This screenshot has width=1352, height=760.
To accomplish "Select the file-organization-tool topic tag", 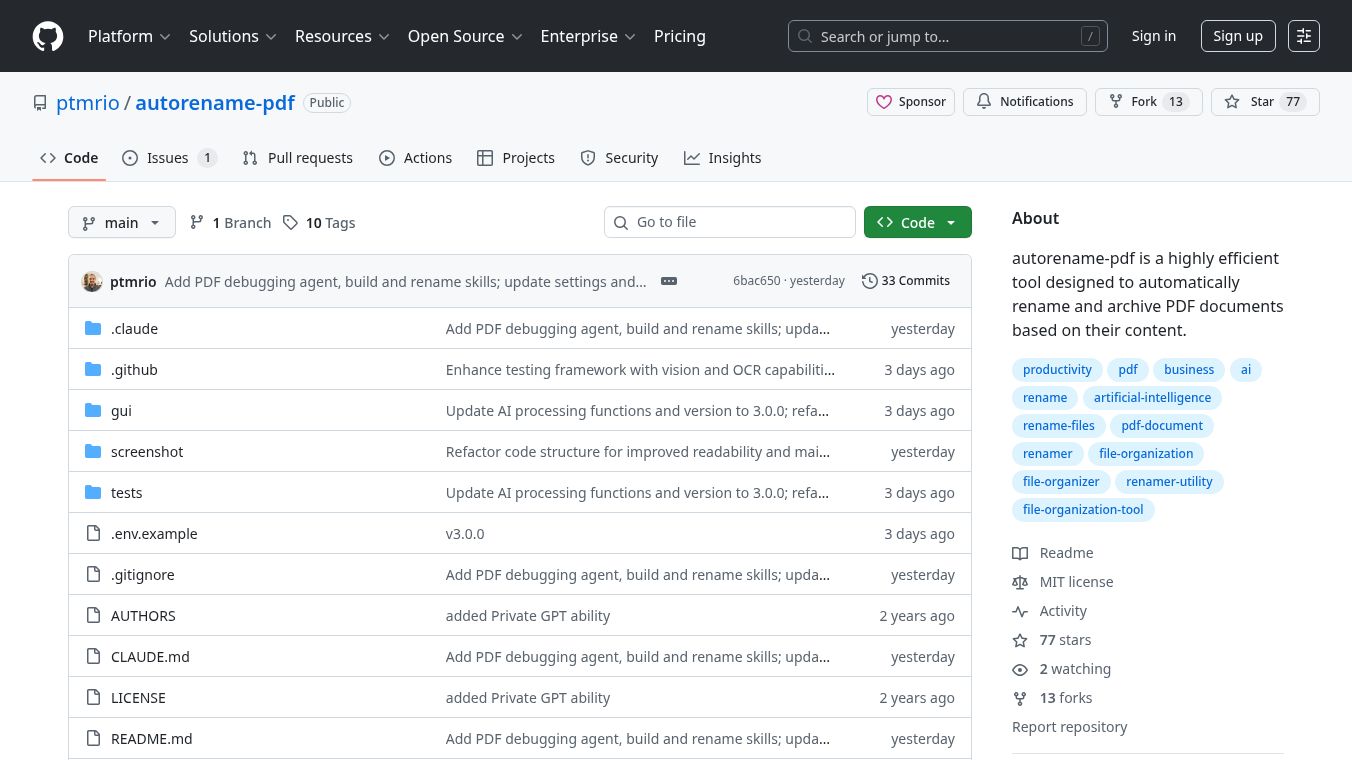I will point(1083,510).
